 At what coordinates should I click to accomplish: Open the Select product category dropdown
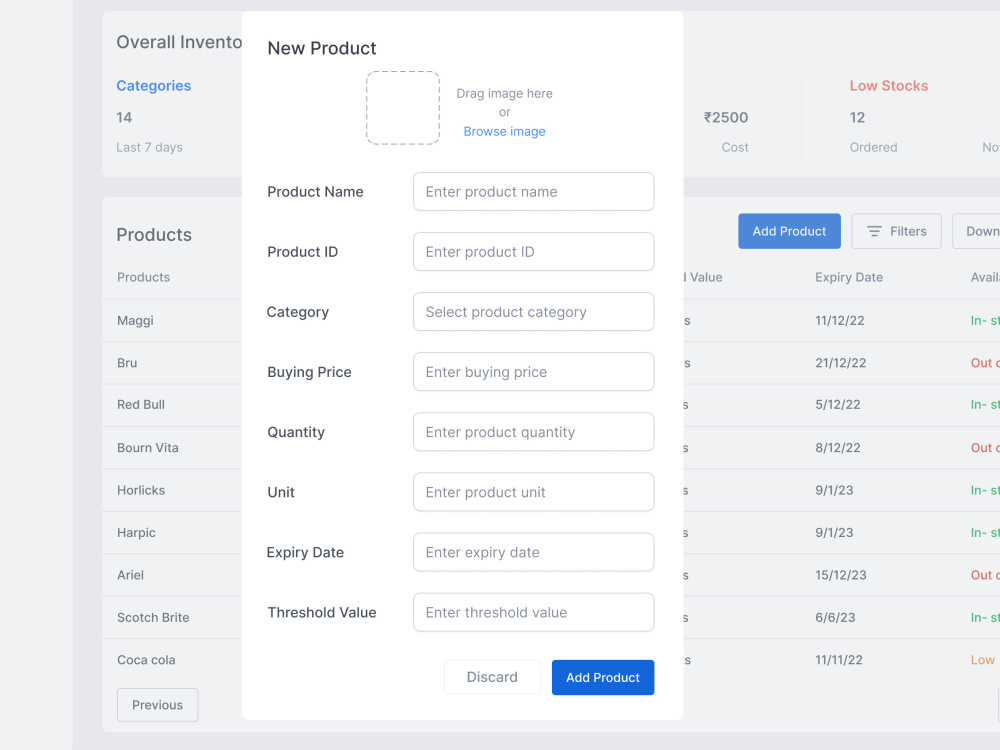(x=533, y=312)
